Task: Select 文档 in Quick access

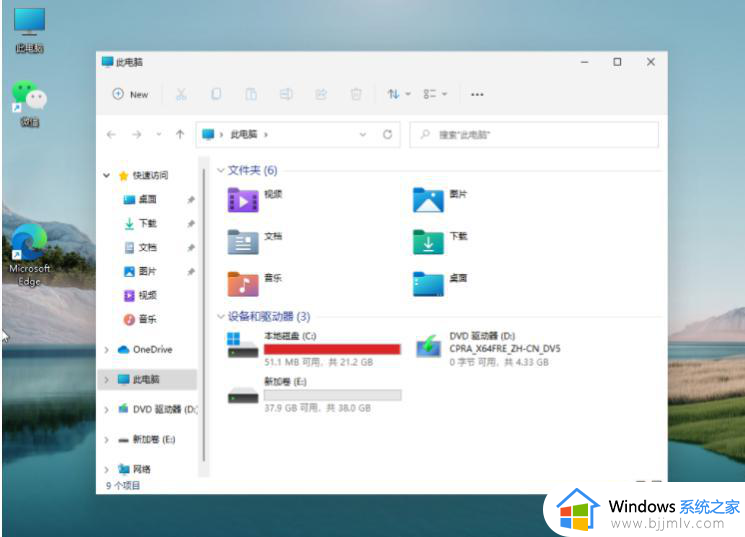Action: [x=147, y=247]
